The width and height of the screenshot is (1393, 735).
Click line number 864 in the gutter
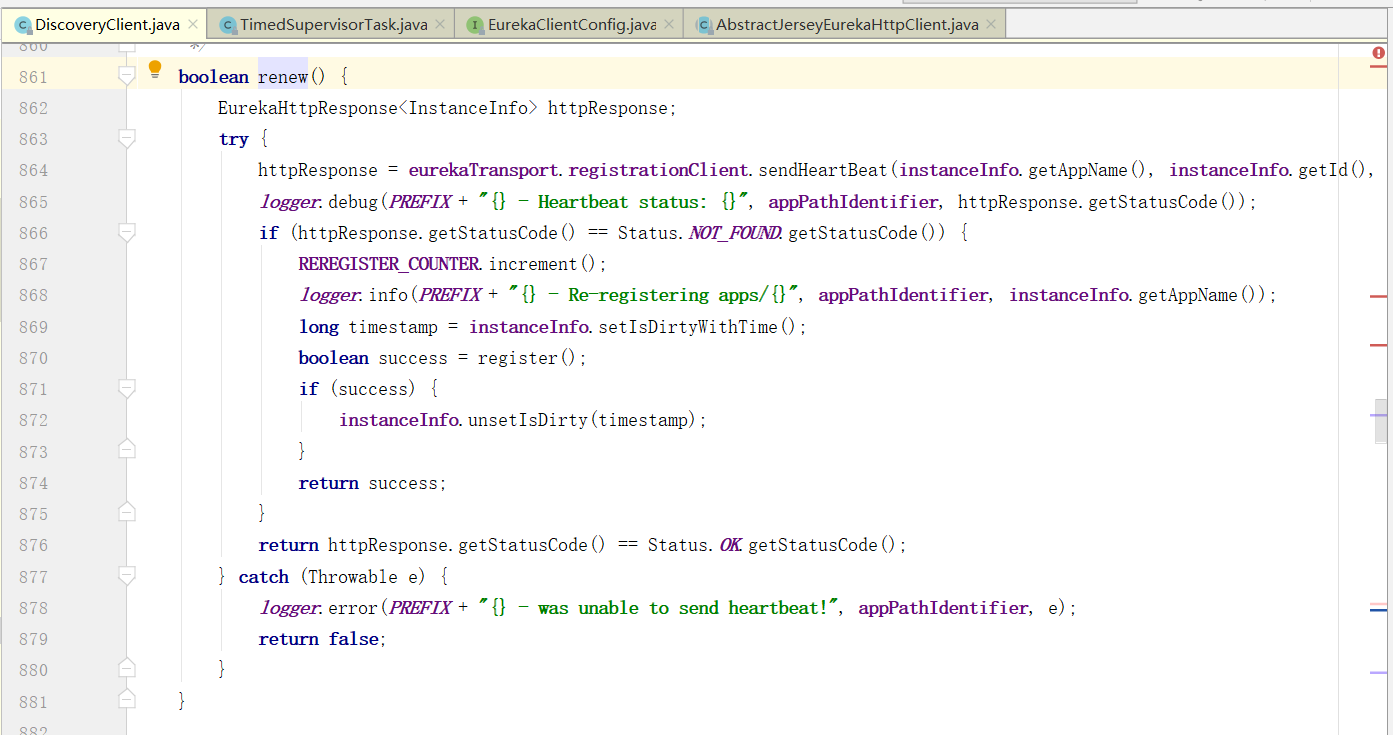(33, 171)
